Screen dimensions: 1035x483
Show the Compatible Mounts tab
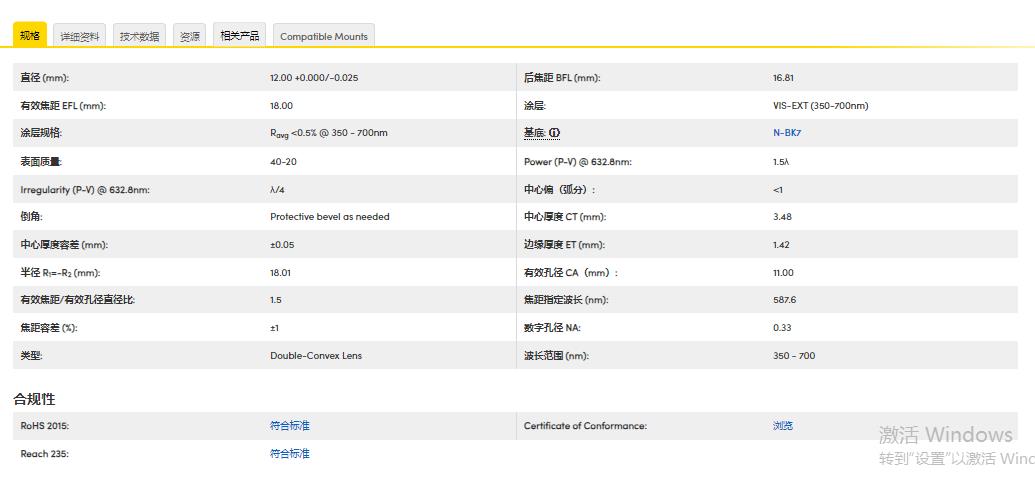(x=323, y=37)
